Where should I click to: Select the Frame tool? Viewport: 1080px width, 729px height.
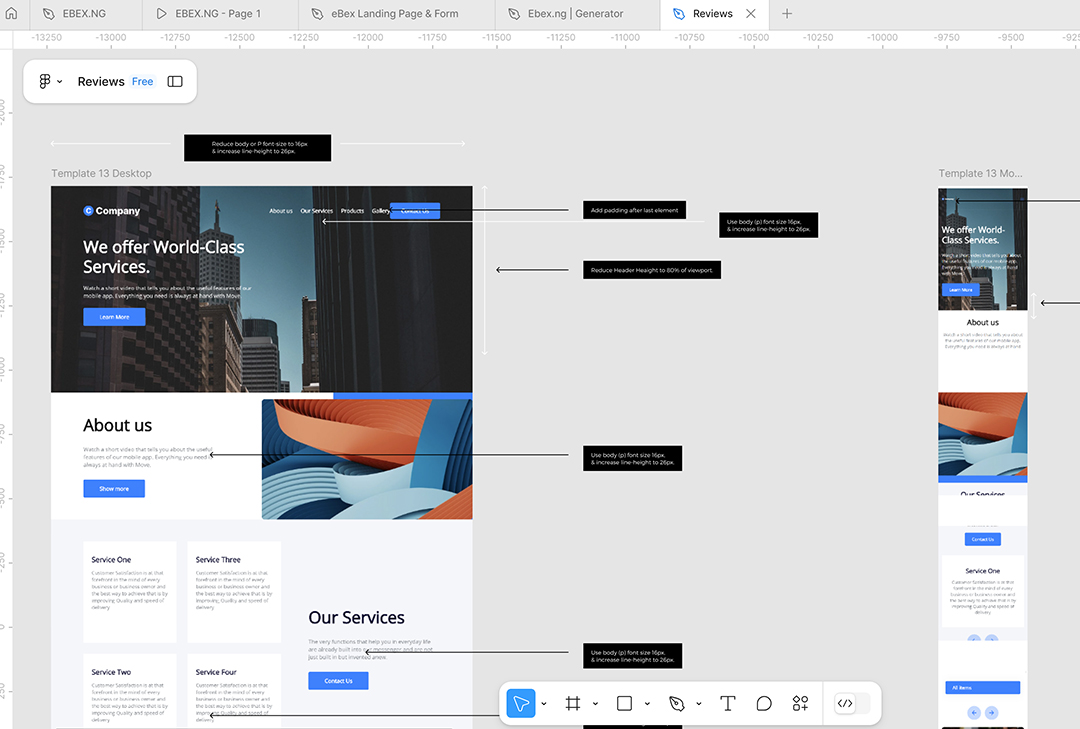(572, 704)
